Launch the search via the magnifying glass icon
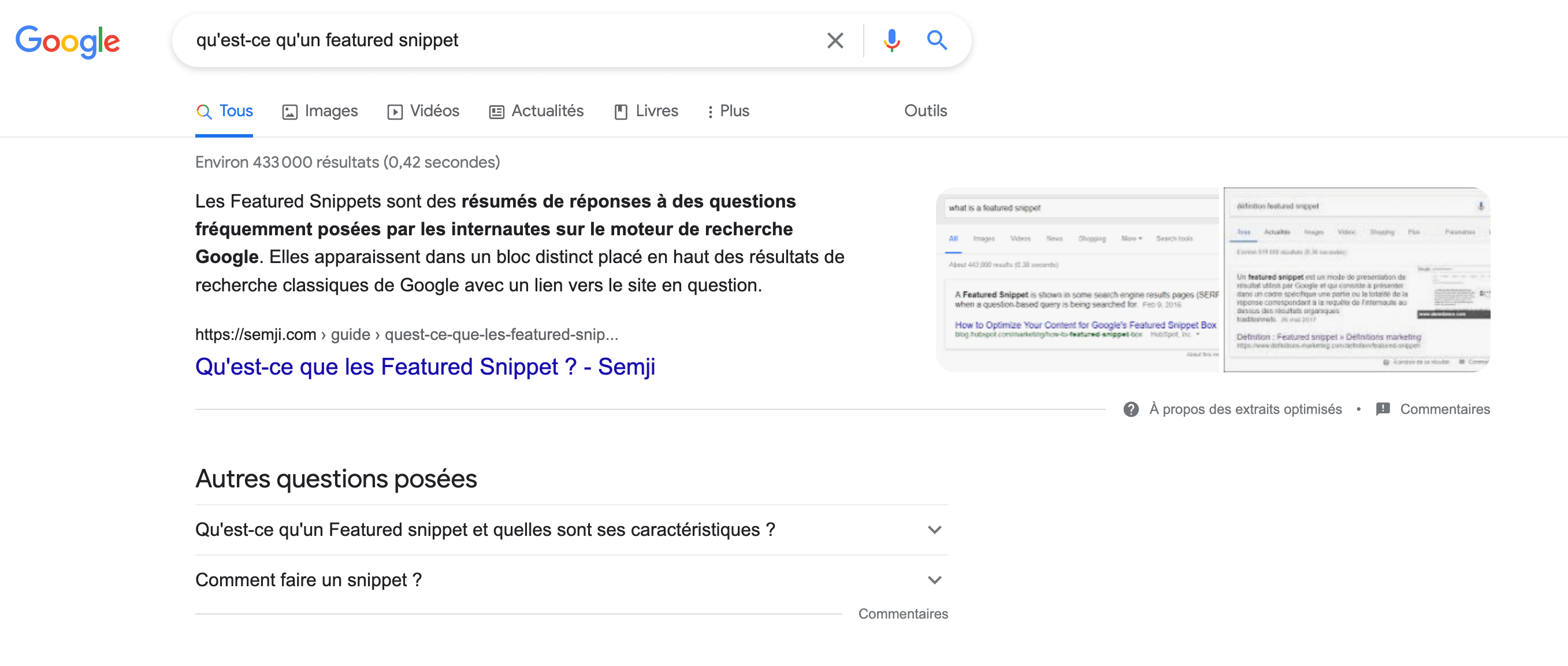 pyautogui.click(x=937, y=40)
